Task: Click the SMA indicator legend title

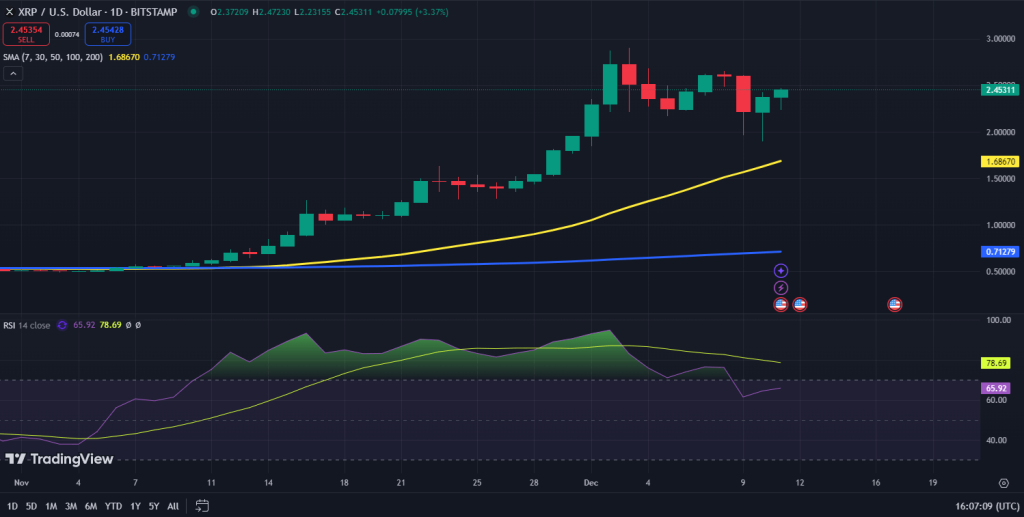Action: click(52, 57)
